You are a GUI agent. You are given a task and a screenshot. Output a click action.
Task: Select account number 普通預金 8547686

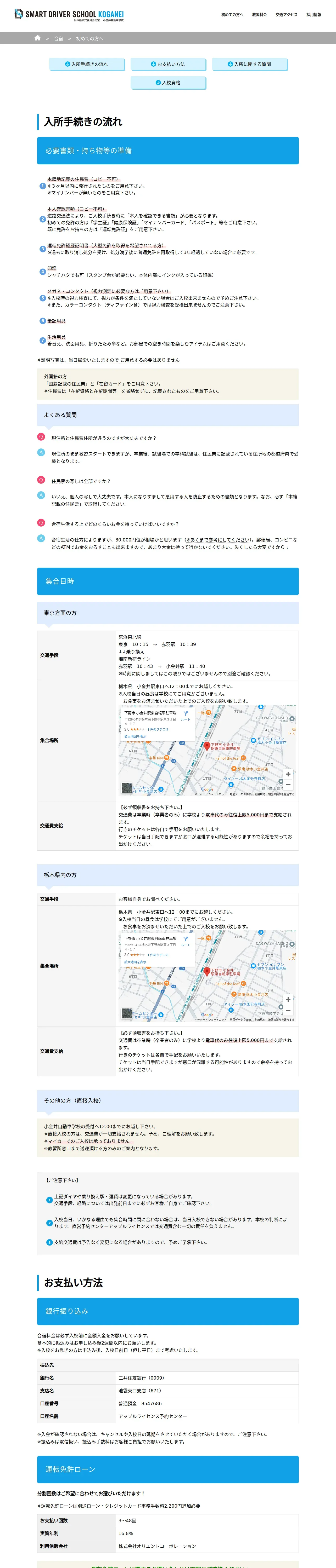[207, 1403]
